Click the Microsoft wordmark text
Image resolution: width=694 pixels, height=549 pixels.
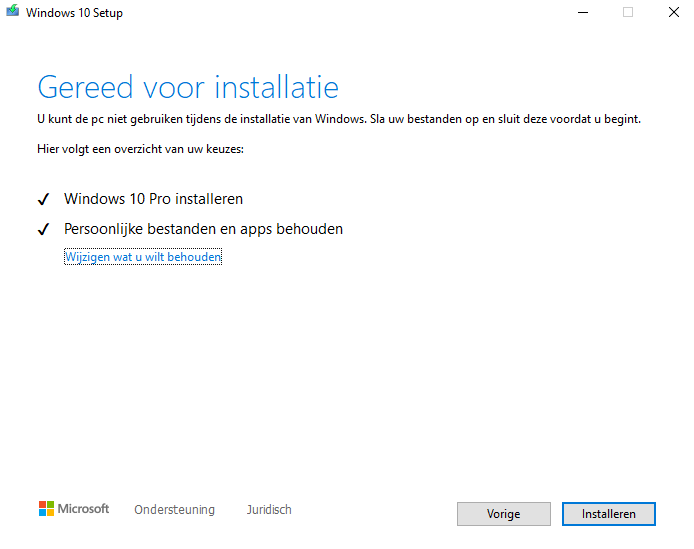pos(83,509)
